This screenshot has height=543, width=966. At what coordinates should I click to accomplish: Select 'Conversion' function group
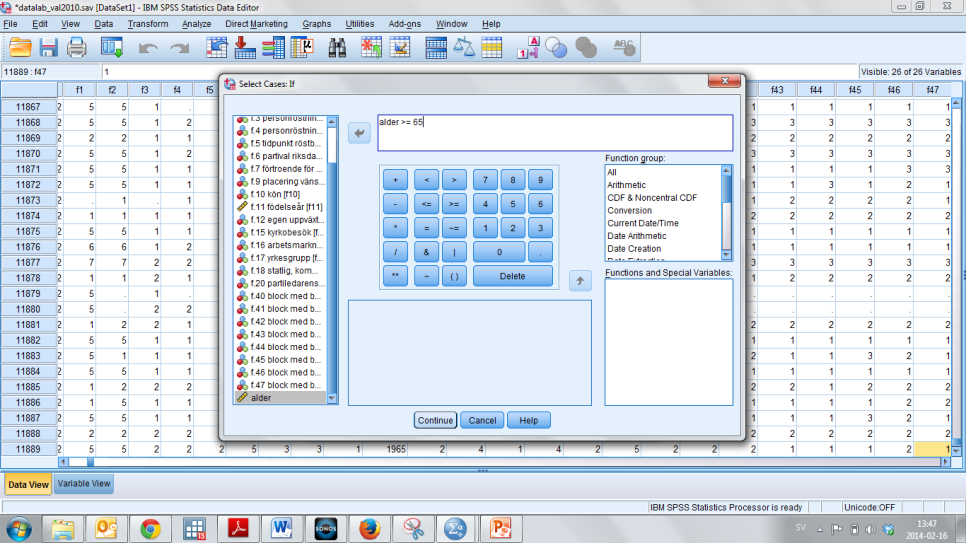coord(630,211)
